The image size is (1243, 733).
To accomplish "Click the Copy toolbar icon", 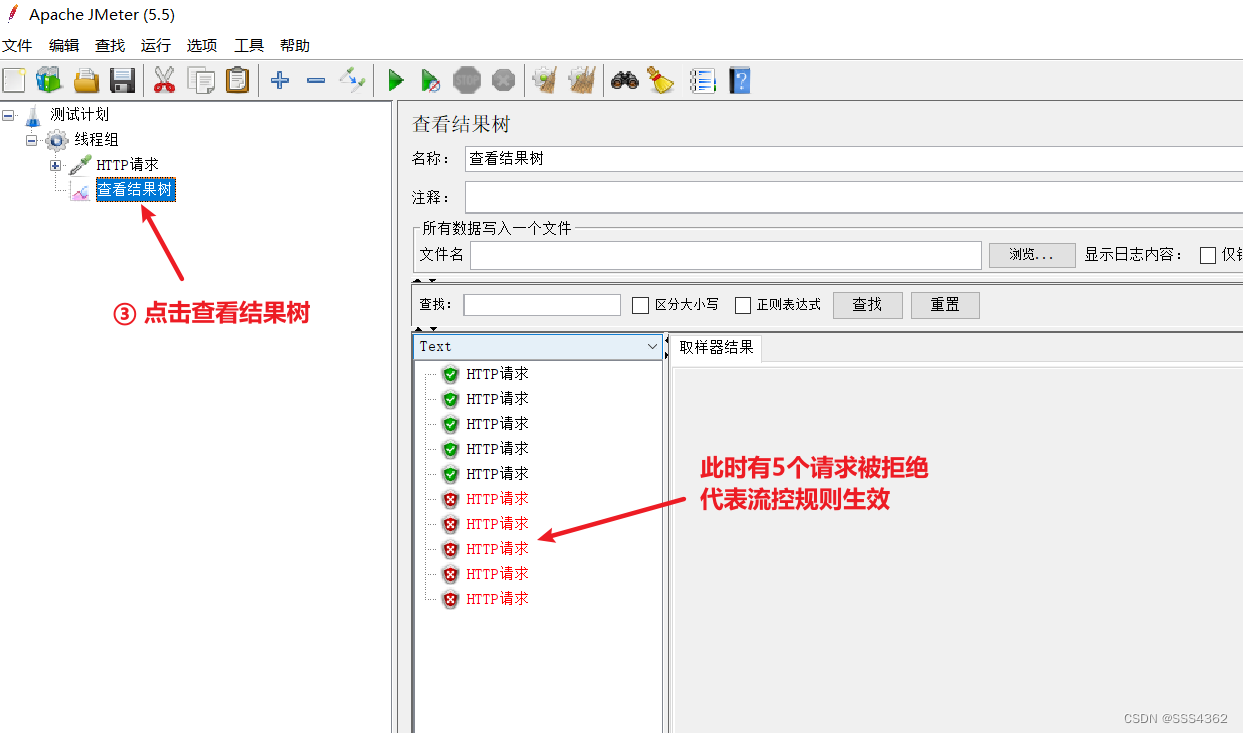I will [x=201, y=80].
